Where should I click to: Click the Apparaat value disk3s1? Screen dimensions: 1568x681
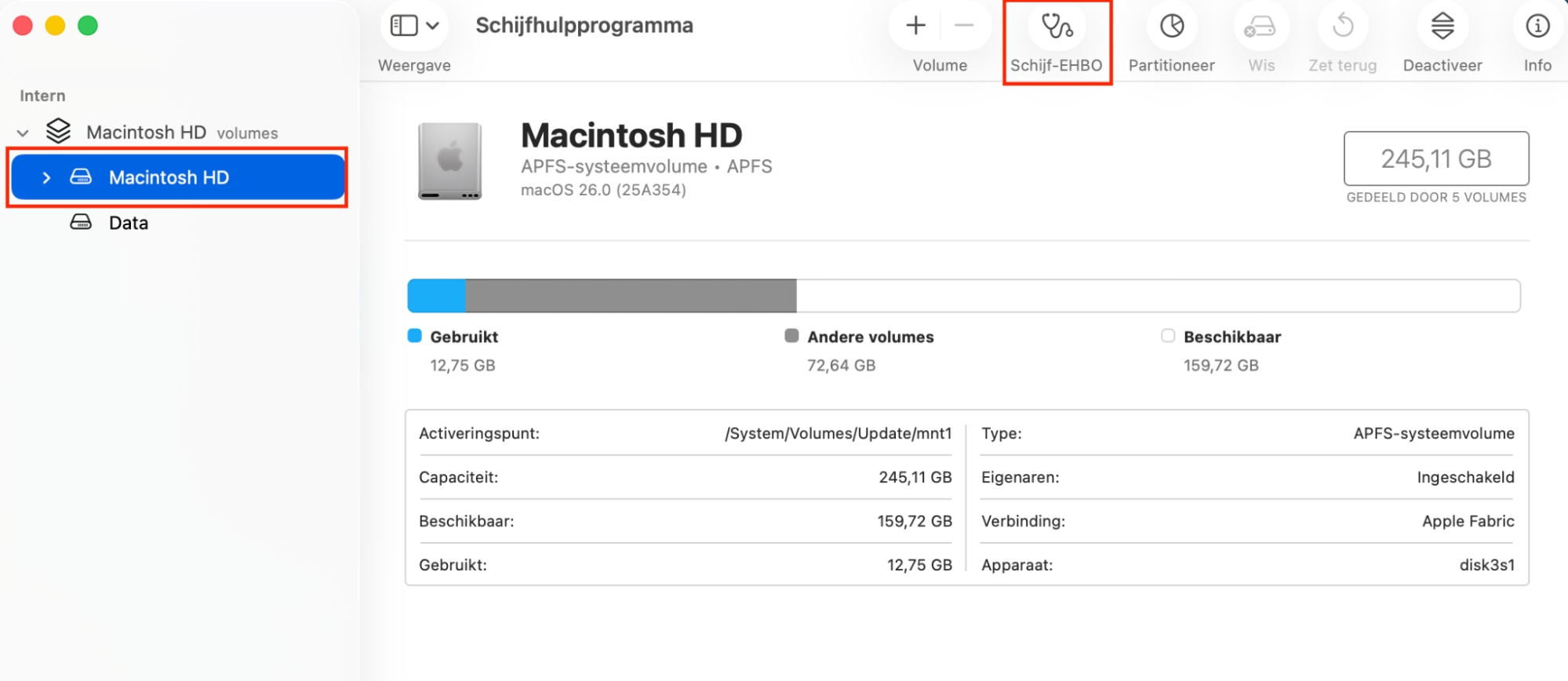[1486, 565]
